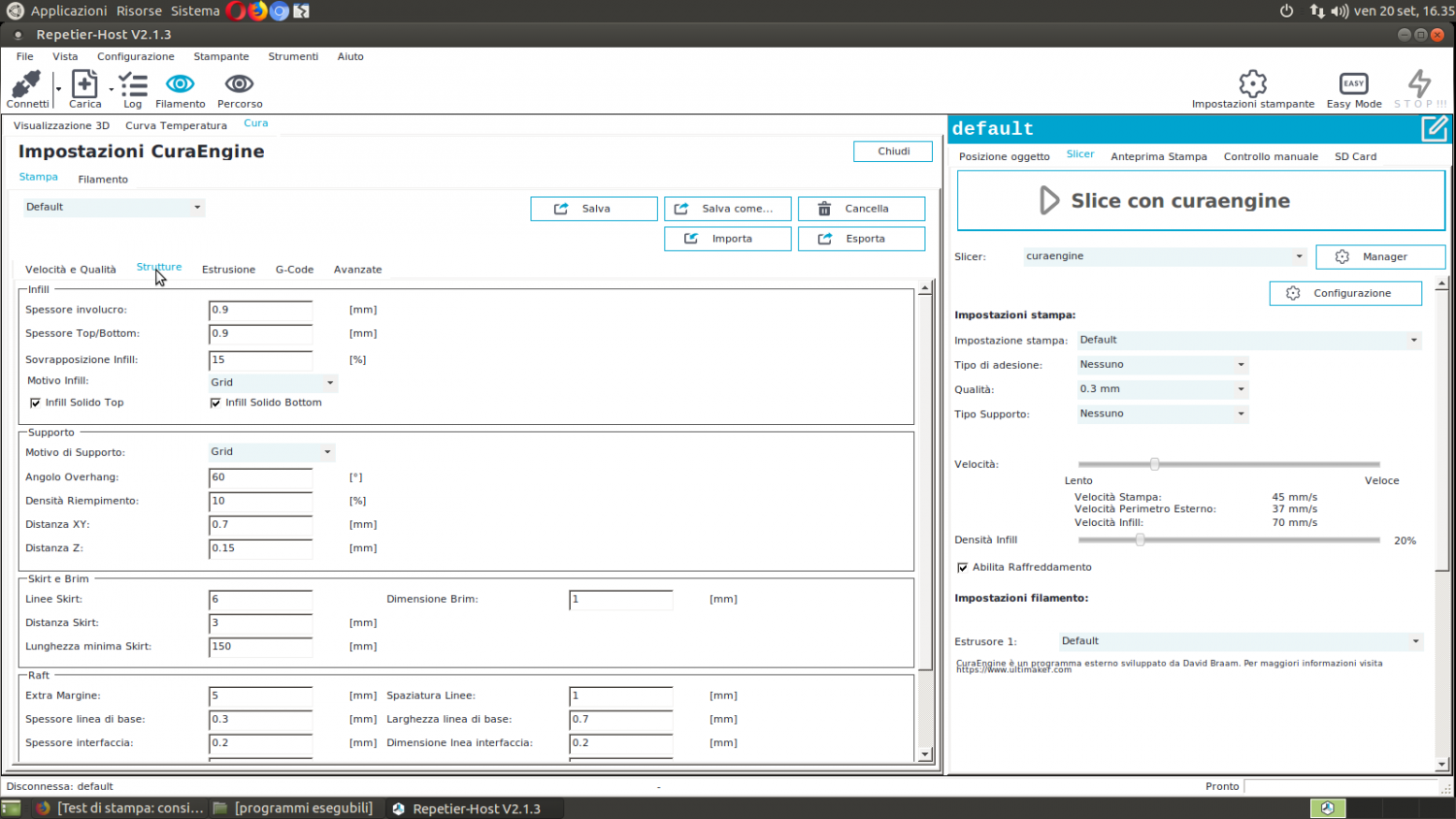Click the Configurazione button in Slicer panel

(1345, 293)
